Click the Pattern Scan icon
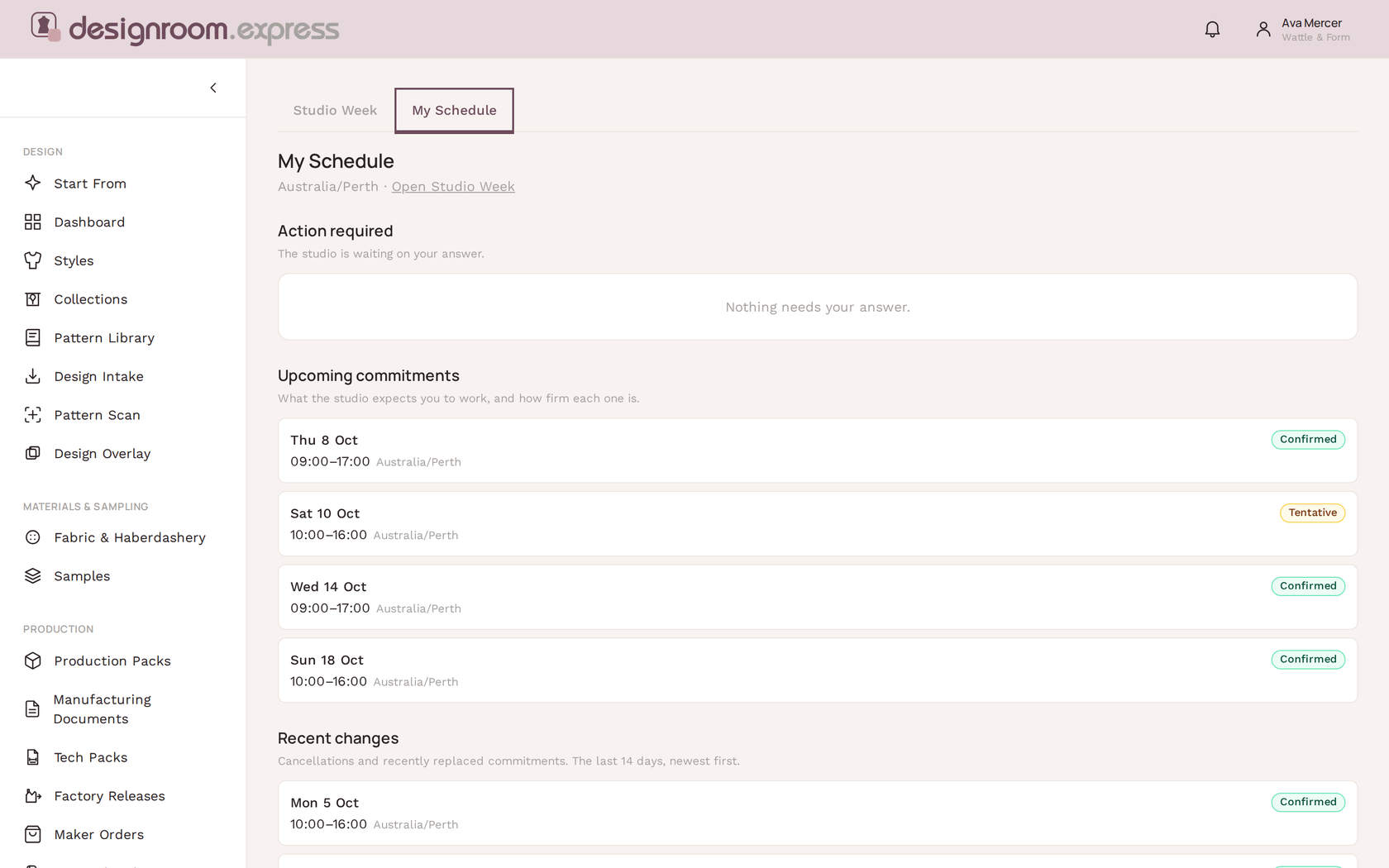The width and height of the screenshot is (1389, 868). [33, 415]
